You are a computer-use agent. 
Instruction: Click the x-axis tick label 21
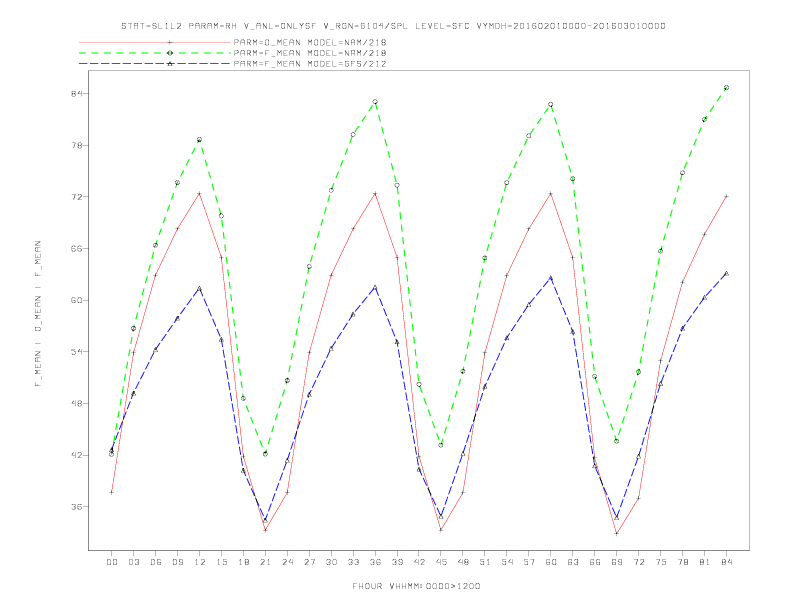(x=265, y=562)
